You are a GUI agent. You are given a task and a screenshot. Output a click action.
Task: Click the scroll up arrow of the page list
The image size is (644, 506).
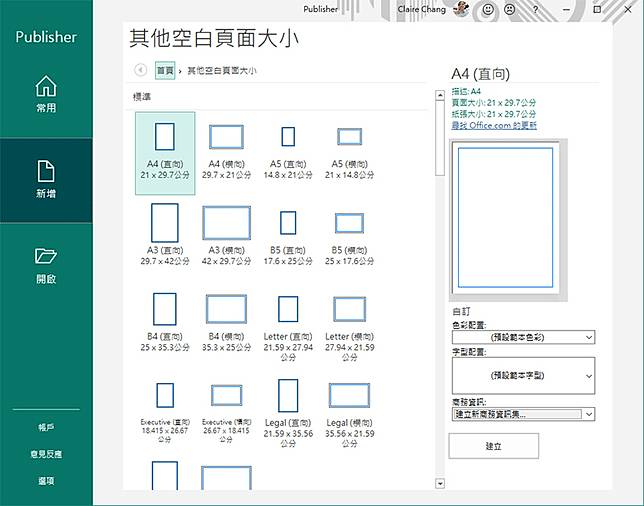440,95
